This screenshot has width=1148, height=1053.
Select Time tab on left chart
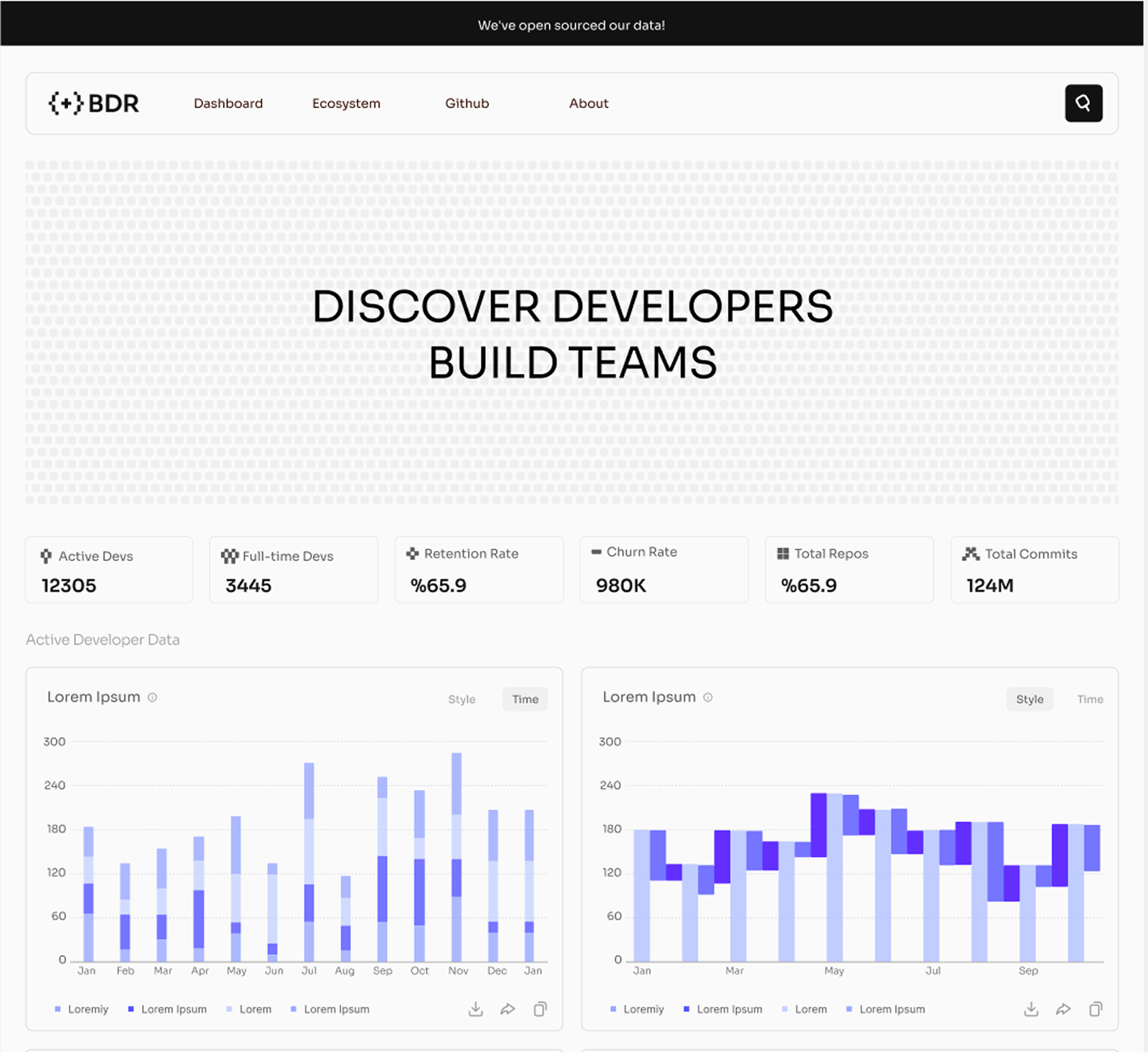coord(525,699)
